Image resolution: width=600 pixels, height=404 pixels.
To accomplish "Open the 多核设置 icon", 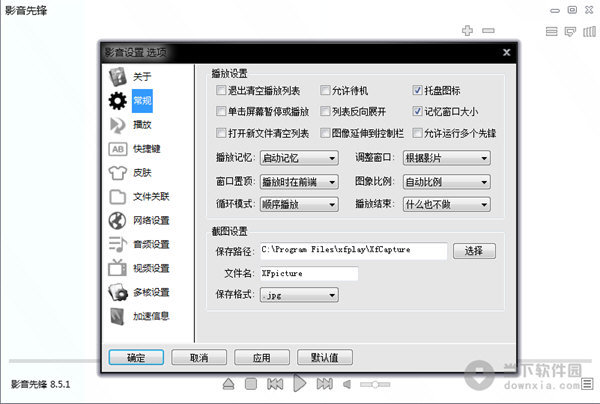I will coord(117,292).
